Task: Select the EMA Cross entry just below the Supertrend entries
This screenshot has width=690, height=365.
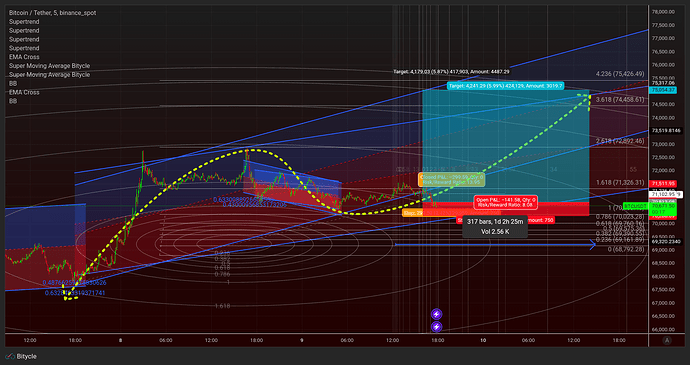Action: pos(24,57)
